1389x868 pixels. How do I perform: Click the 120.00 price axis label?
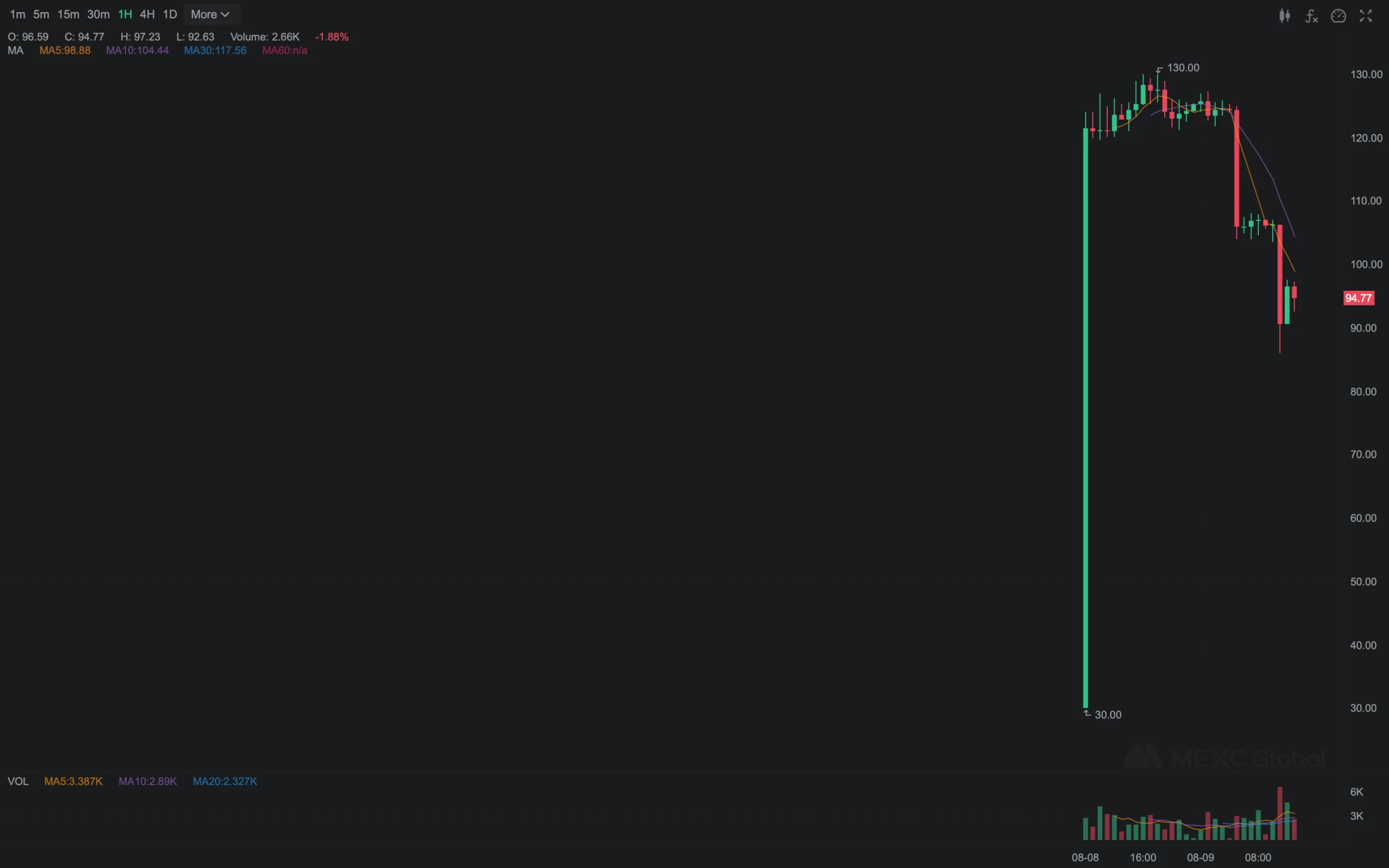coord(1366,138)
